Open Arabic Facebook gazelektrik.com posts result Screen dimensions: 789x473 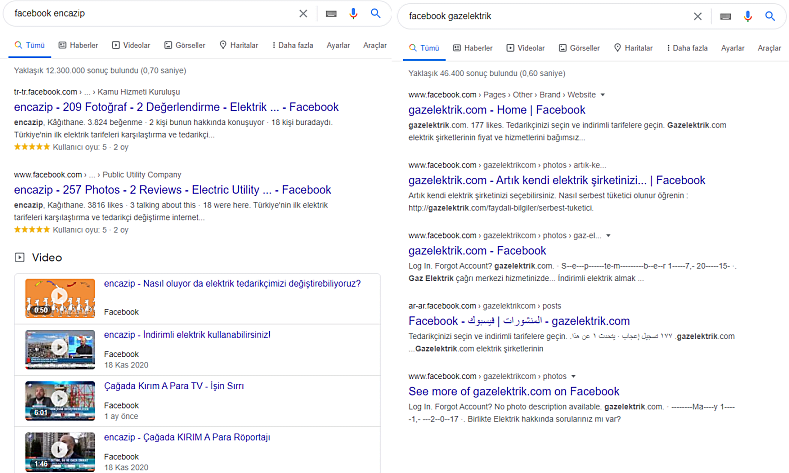pos(519,321)
